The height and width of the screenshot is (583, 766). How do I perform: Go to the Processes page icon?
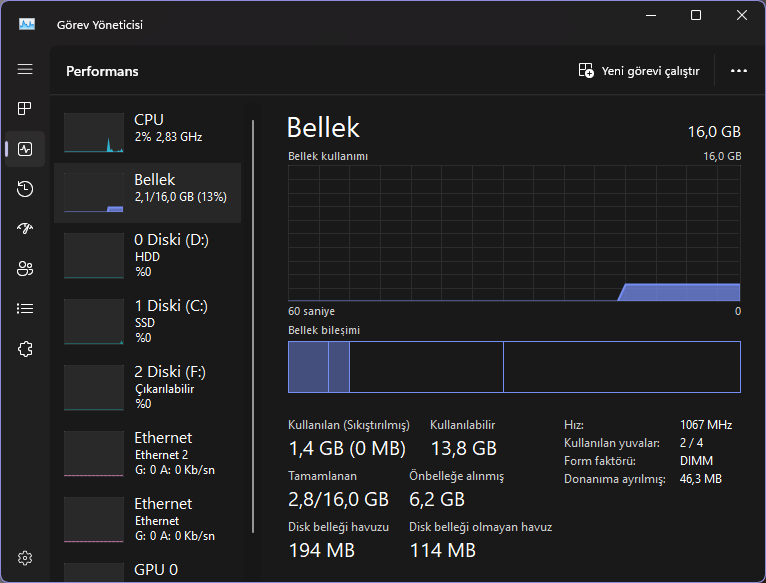click(x=25, y=109)
